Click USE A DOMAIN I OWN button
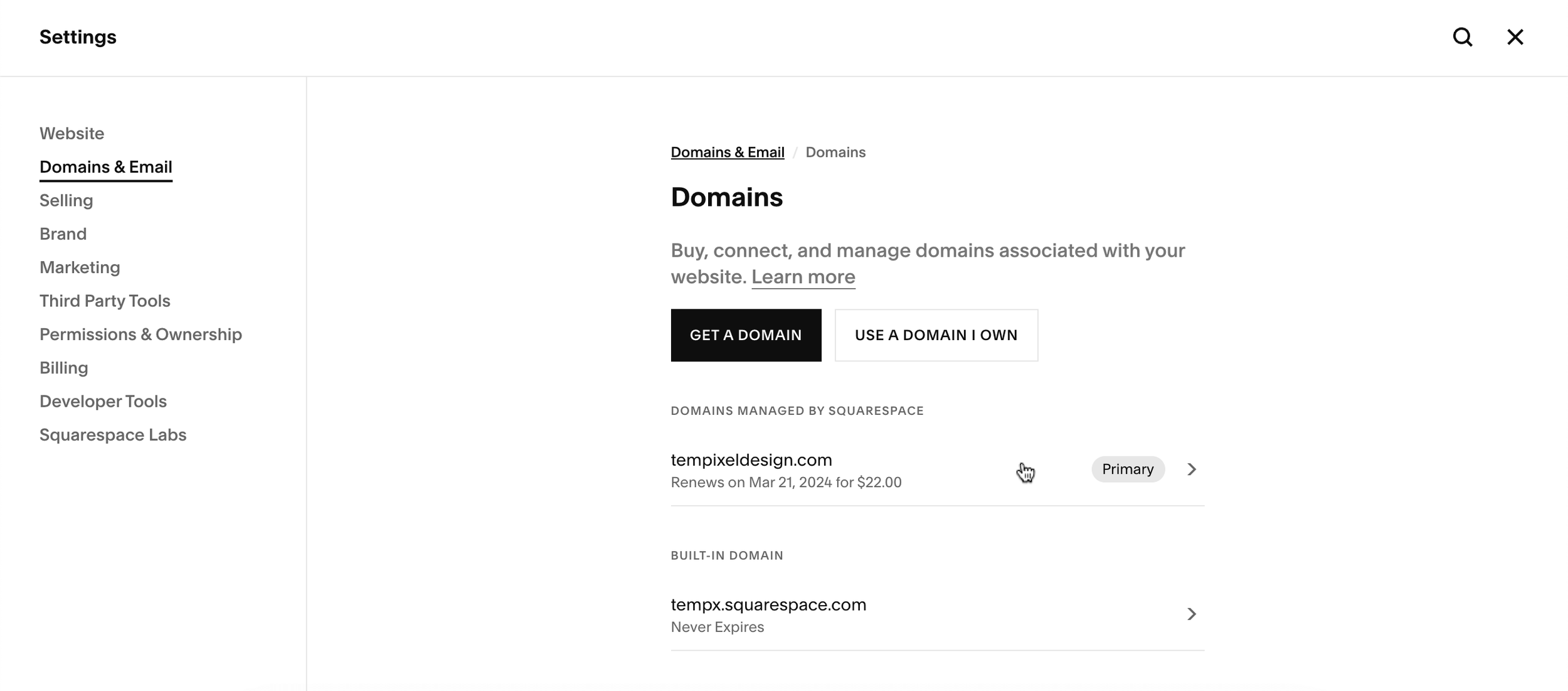 (936, 335)
